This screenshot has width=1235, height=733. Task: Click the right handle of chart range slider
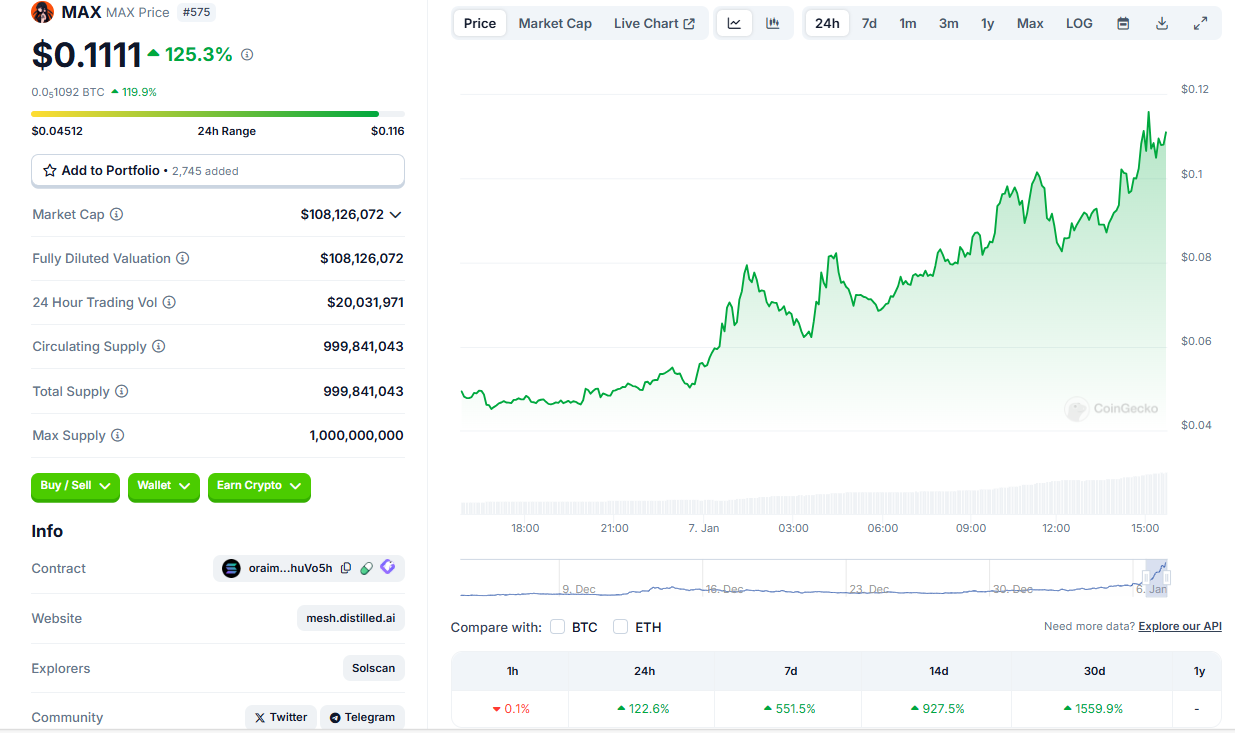[x=1167, y=578]
